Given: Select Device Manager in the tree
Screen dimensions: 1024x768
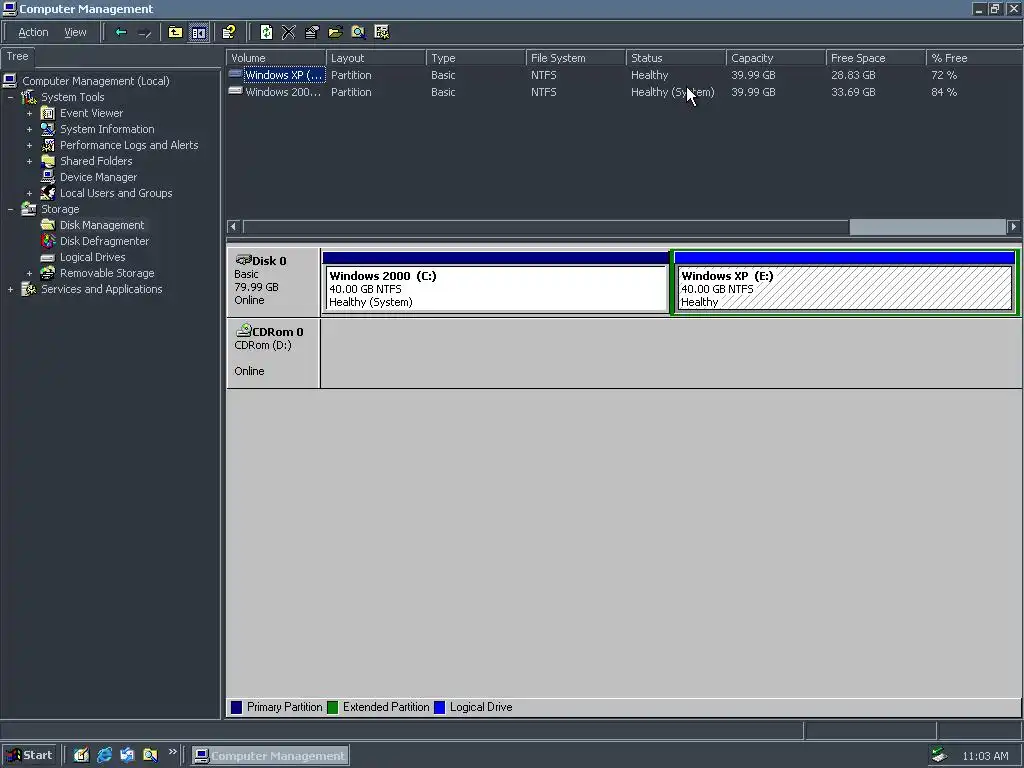Looking at the screenshot, I should click(x=98, y=177).
